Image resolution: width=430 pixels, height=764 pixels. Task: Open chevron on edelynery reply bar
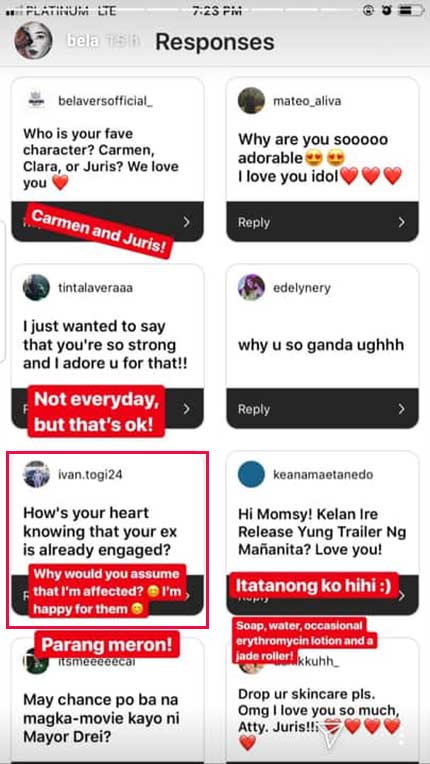coord(401,409)
